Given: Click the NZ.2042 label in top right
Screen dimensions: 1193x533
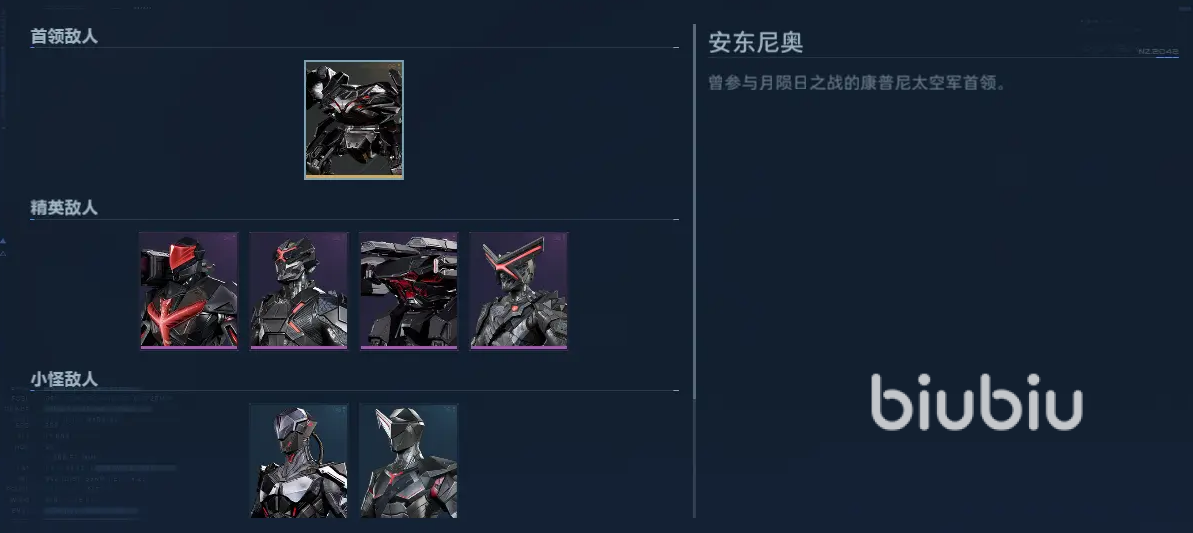Looking at the screenshot, I should coord(1158,51).
